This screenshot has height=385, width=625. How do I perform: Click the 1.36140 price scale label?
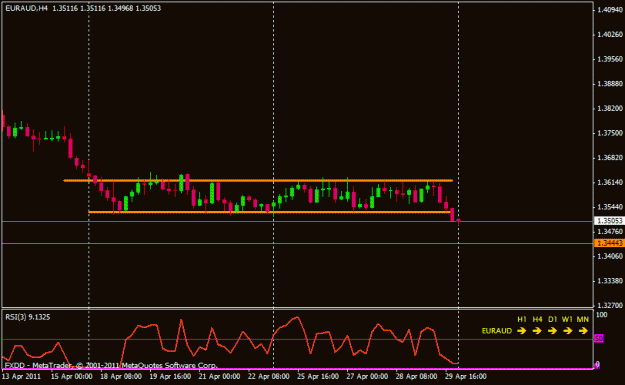pyautogui.click(x=610, y=183)
